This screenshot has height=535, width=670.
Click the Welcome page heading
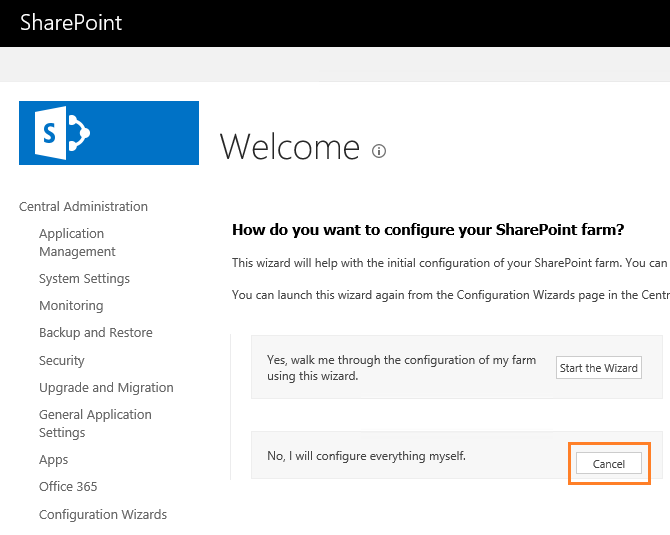pos(289,147)
